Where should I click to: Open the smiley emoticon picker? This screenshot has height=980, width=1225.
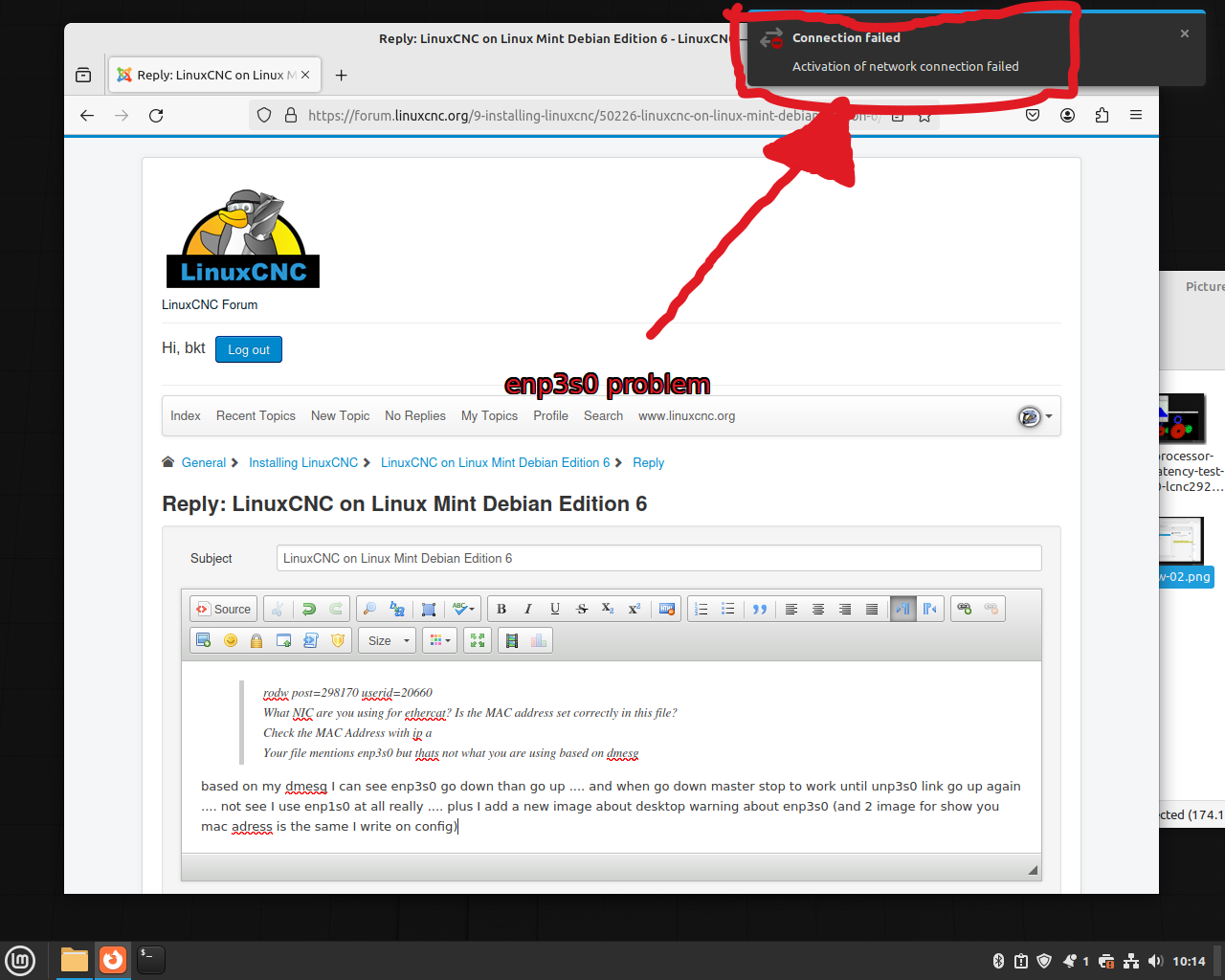tap(231, 640)
